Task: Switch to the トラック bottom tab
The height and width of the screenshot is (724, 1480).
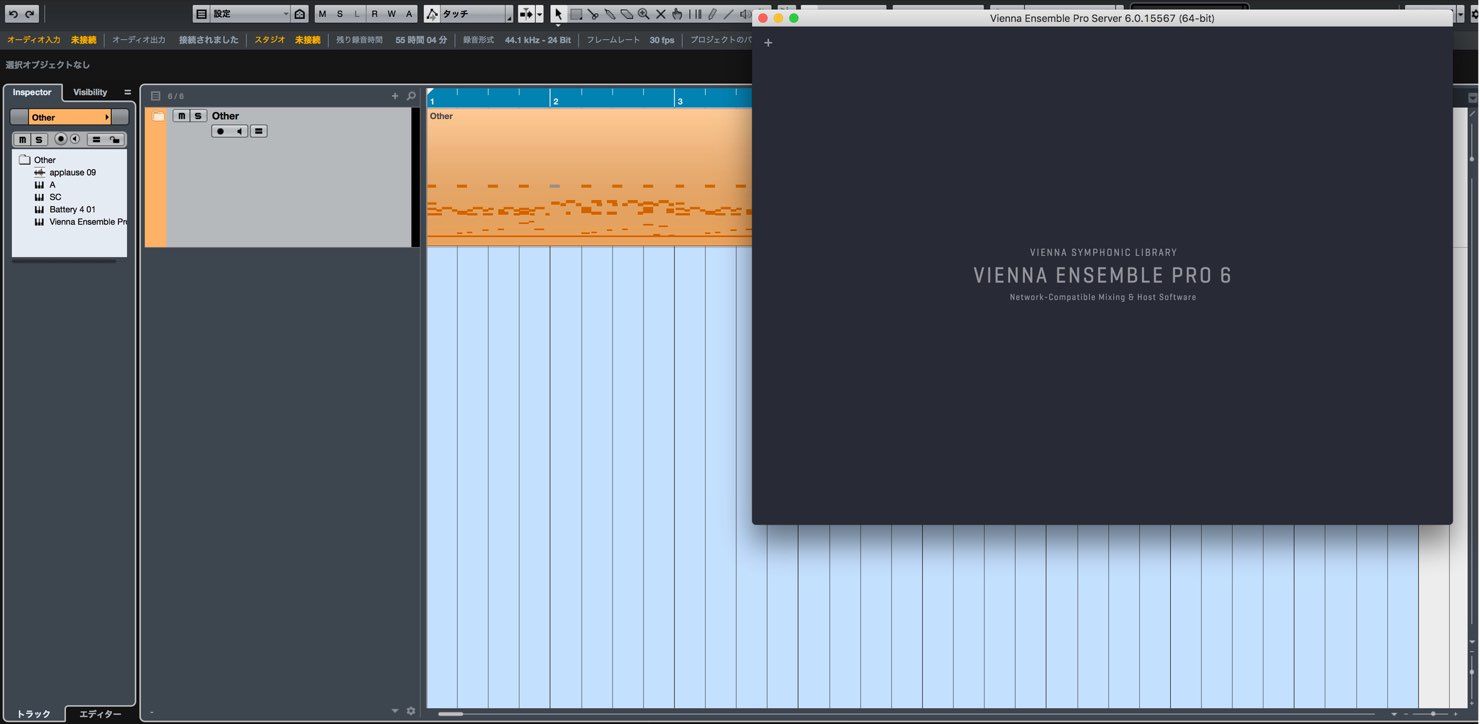Action: tap(33, 714)
